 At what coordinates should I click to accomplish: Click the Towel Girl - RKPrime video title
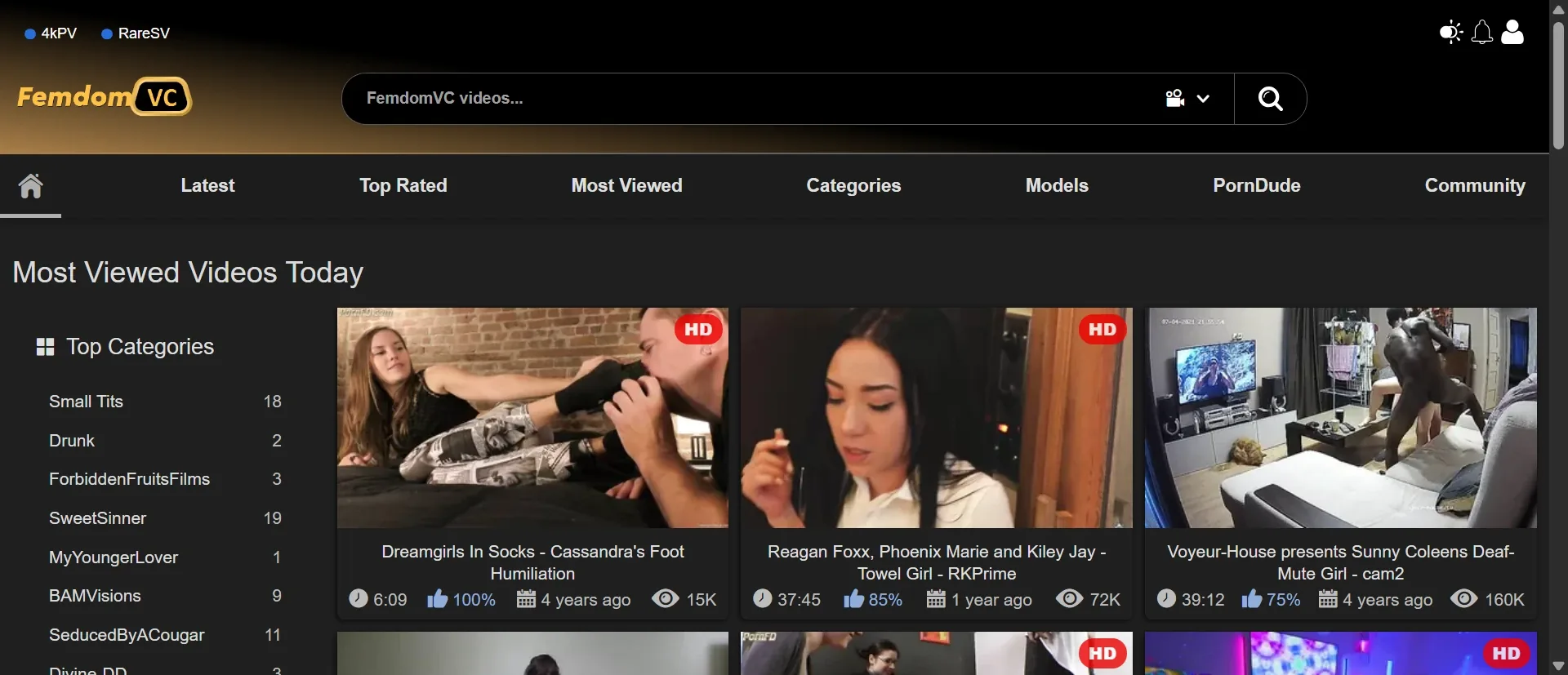click(x=937, y=562)
